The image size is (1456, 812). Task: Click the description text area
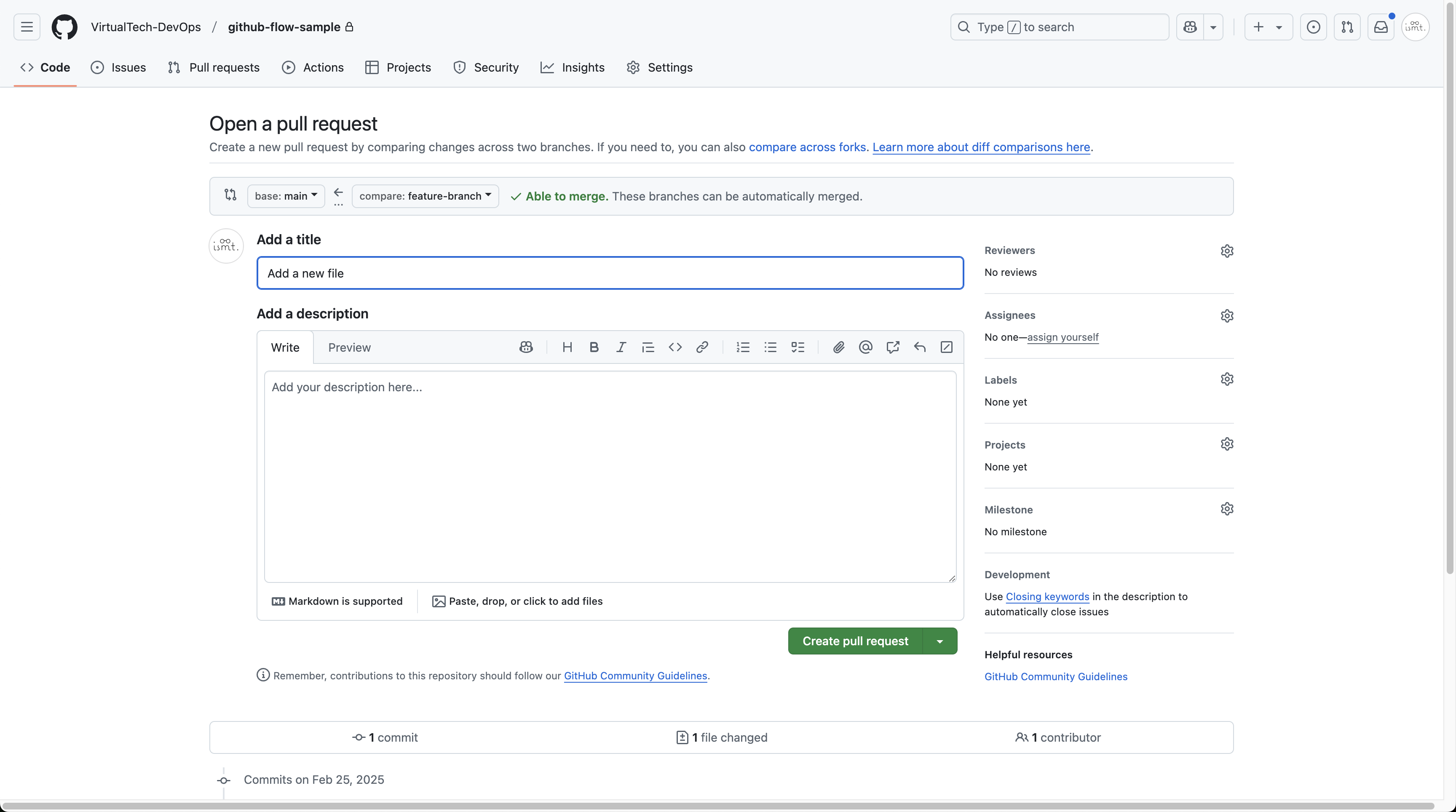click(x=610, y=476)
